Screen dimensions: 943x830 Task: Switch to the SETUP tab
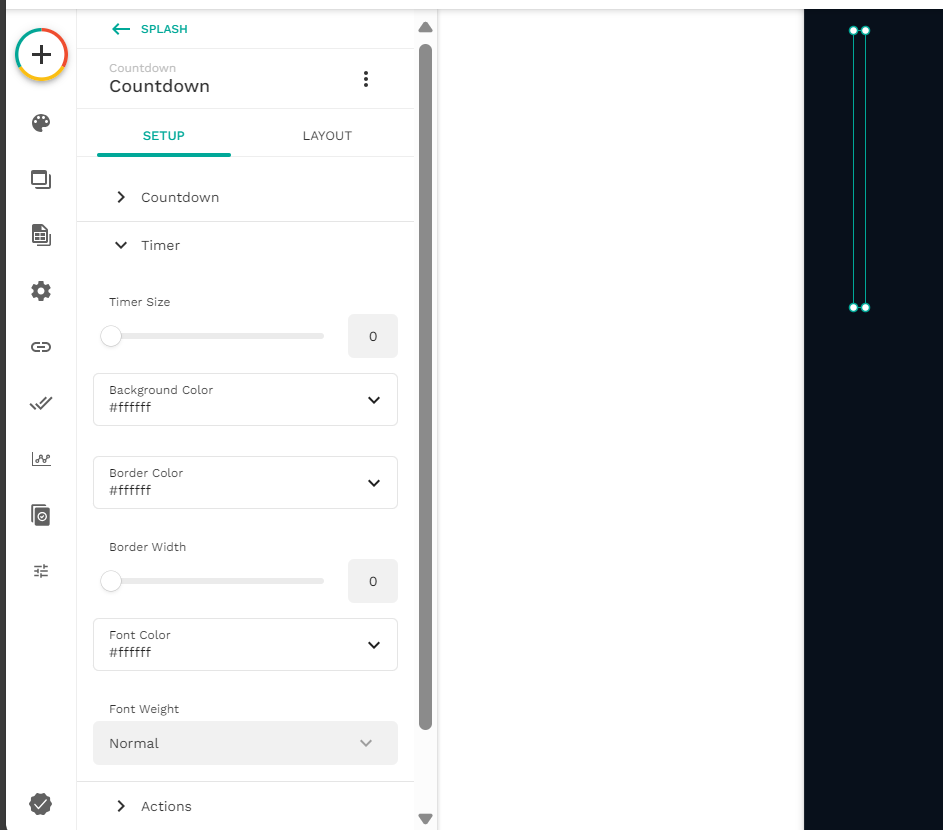point(164,136)
